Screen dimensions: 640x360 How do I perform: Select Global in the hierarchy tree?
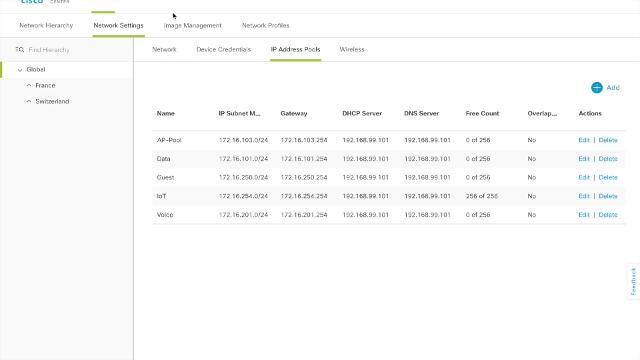click(x=36, y=69)
